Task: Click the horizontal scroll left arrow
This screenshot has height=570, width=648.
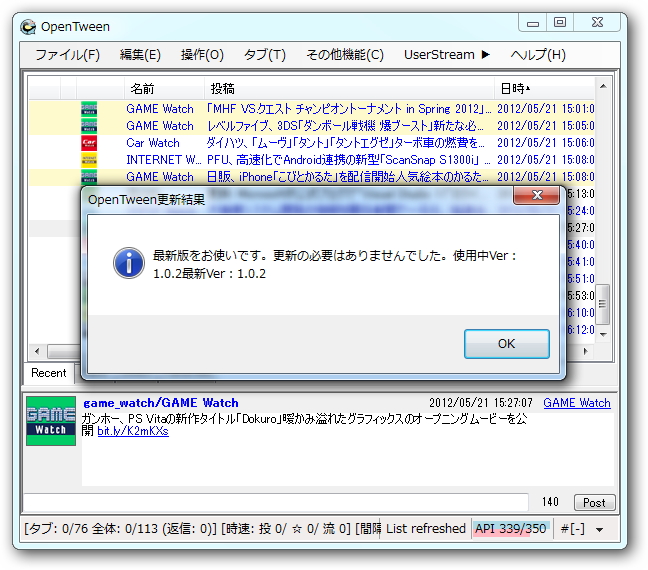Action: (37, 351)
